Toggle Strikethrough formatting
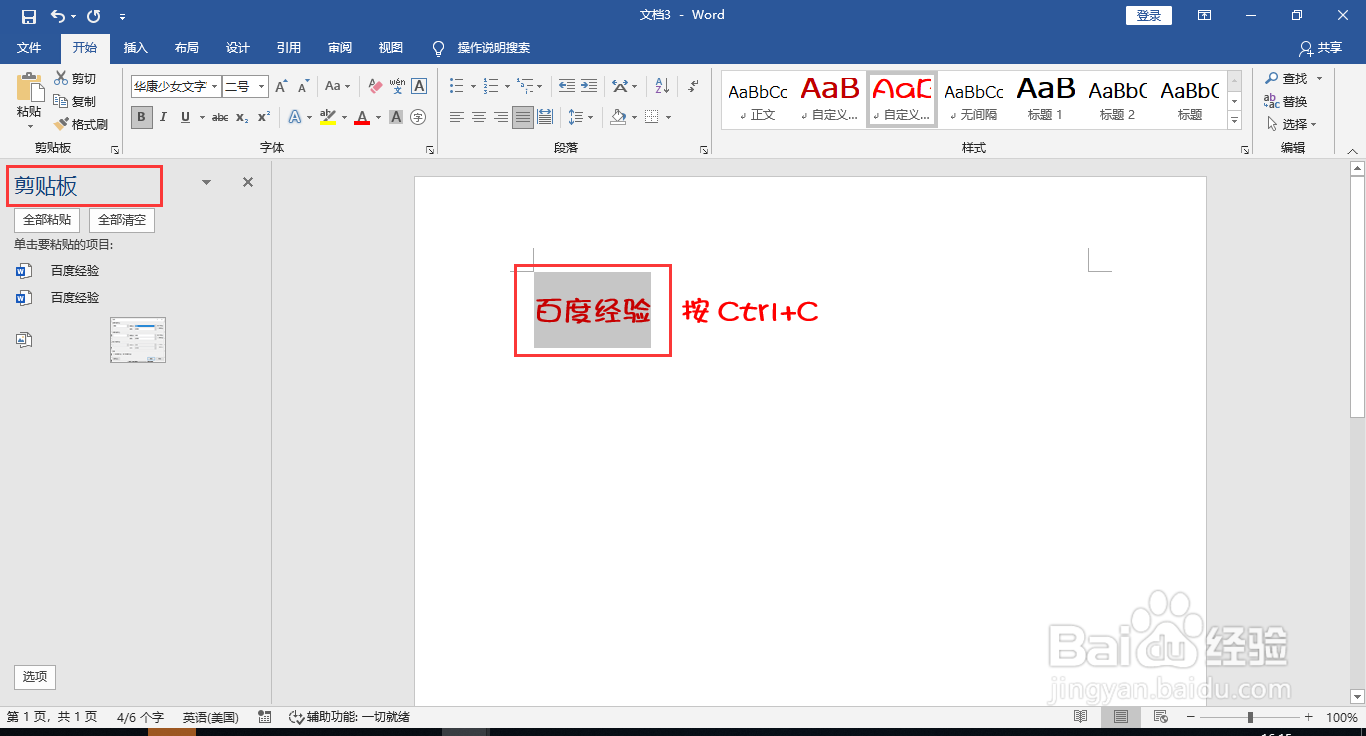 pos(220,117)
